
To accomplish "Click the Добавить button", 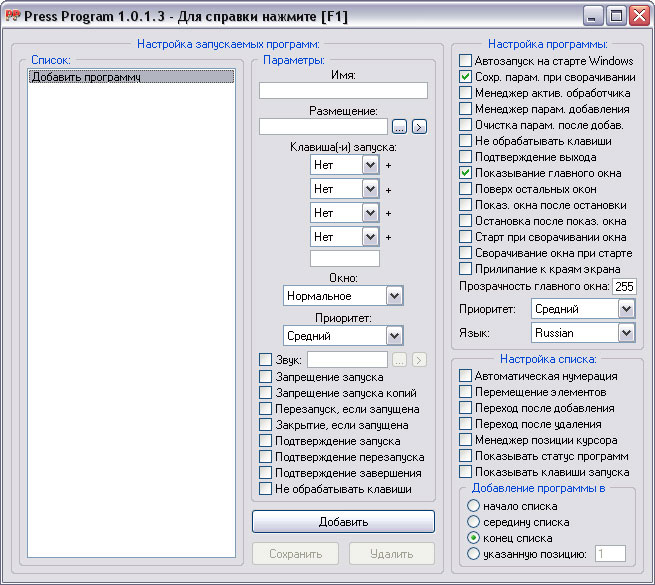I will [x=343, y=521].
